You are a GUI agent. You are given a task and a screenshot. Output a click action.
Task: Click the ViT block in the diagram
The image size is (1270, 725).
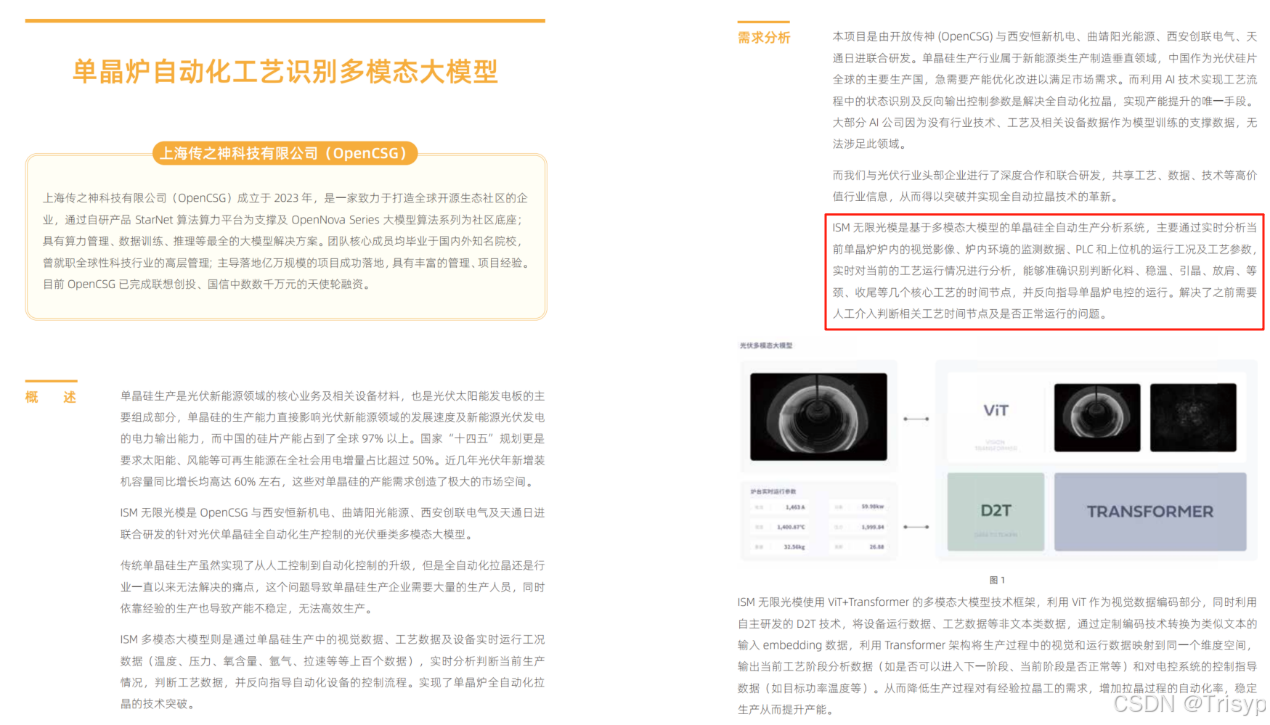(x=996, y=417)
